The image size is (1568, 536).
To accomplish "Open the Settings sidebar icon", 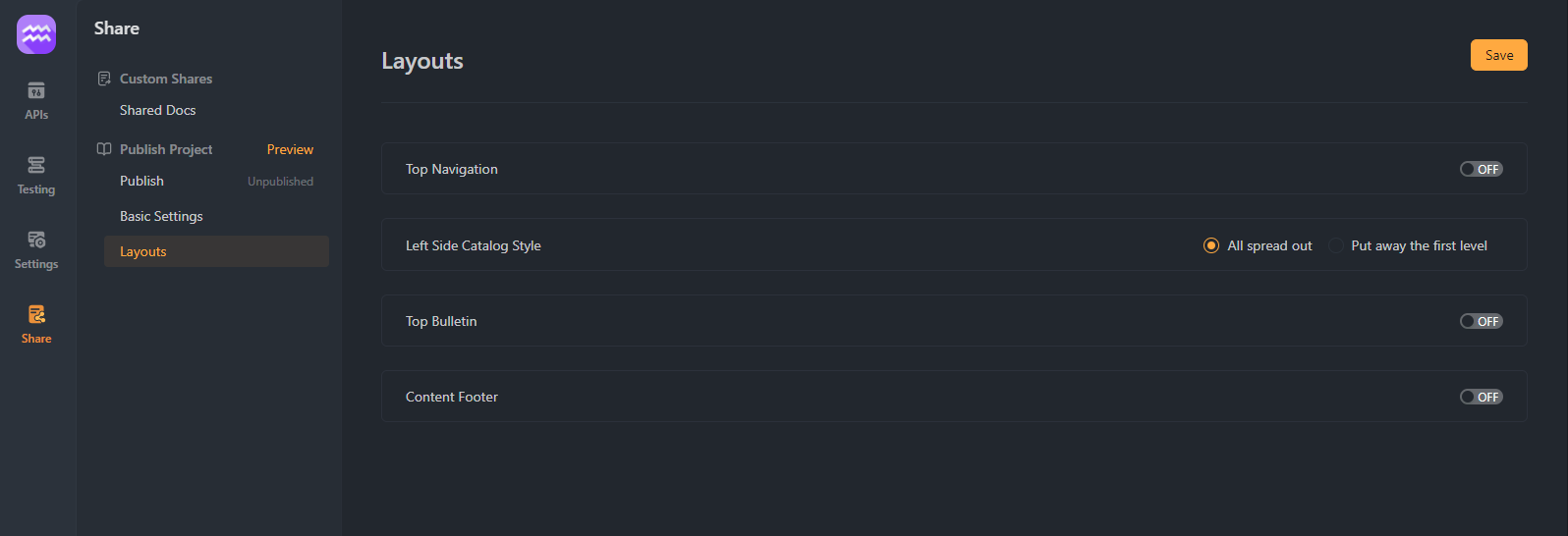I will 36,240.
